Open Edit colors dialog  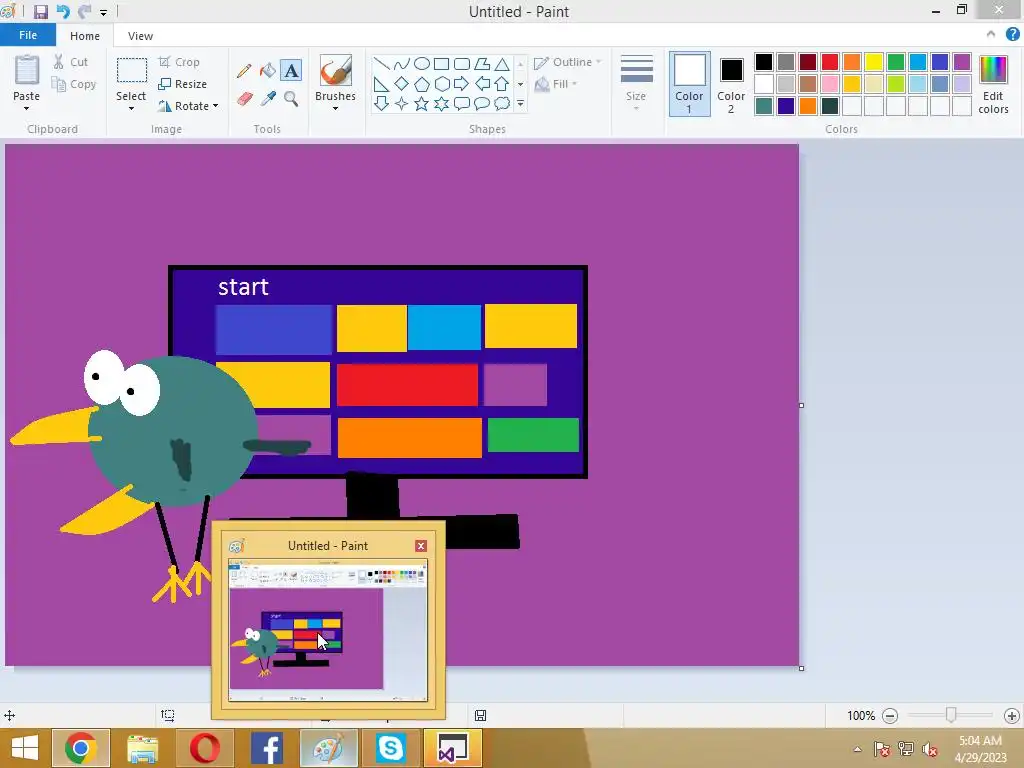pos(993,85)
